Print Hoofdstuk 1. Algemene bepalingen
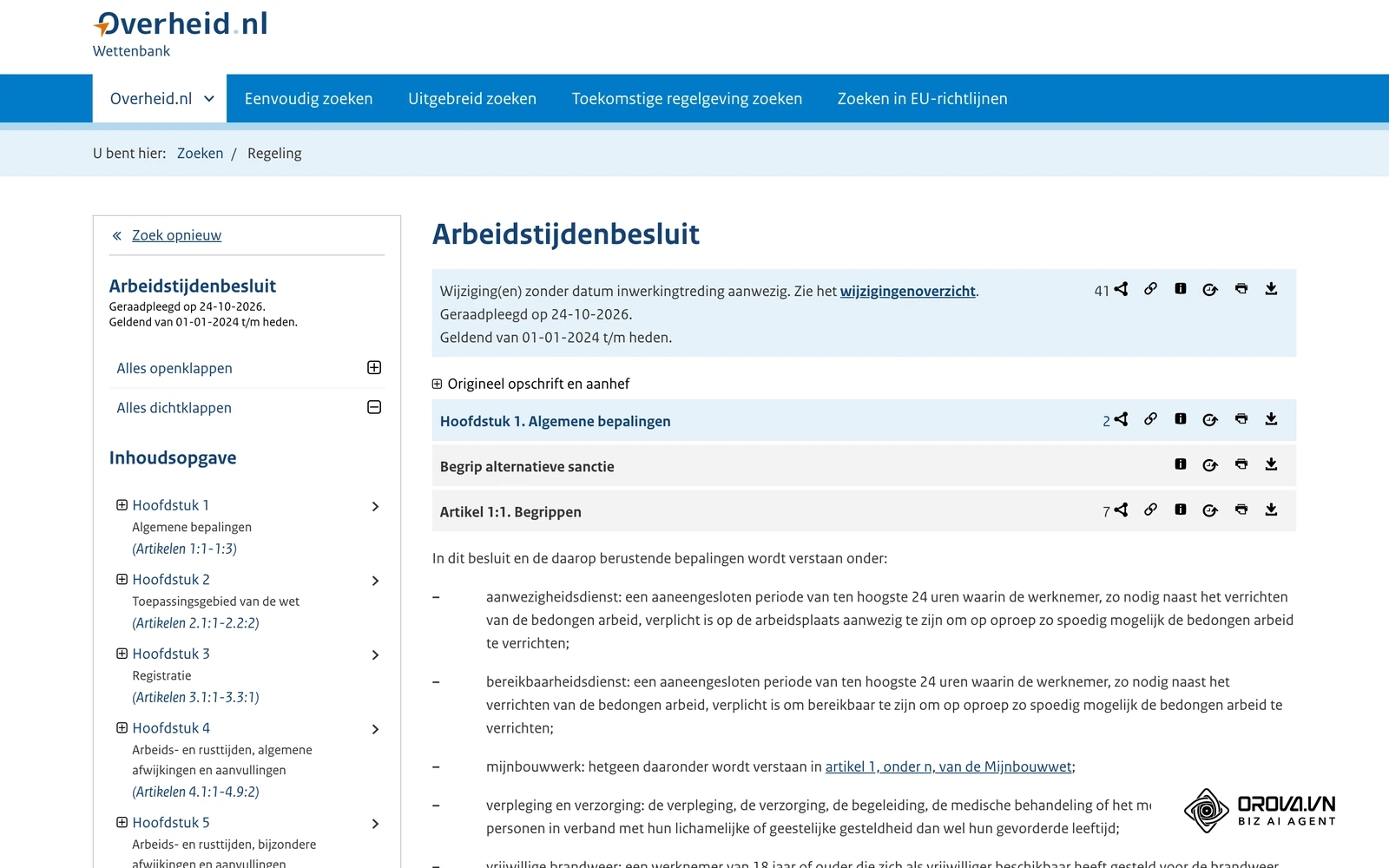The width and height of the screenshot is (1389, 868). 1241,419
